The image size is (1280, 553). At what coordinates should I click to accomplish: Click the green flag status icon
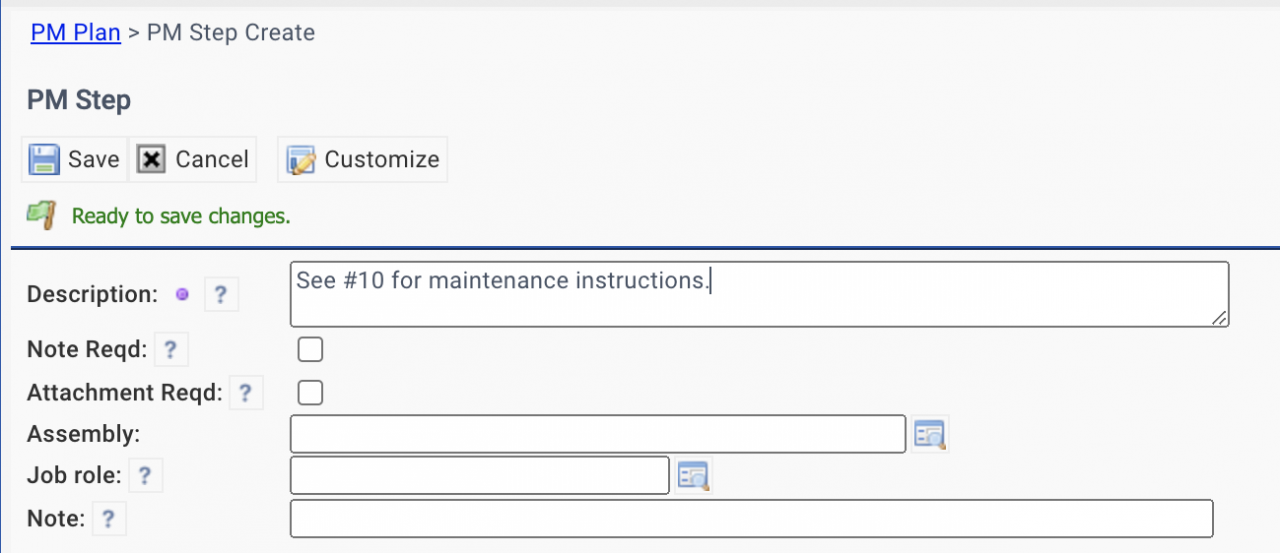41,214
